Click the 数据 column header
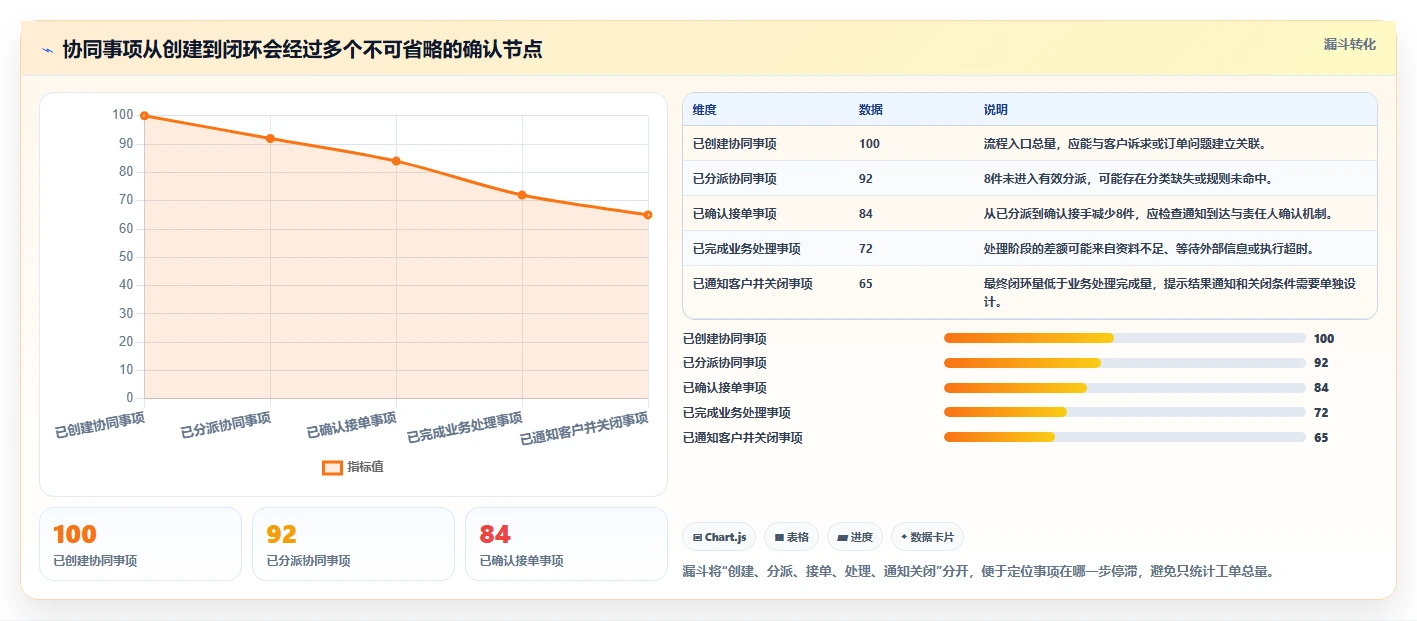This screenshot has width=1417, height=621. point(871,110)
